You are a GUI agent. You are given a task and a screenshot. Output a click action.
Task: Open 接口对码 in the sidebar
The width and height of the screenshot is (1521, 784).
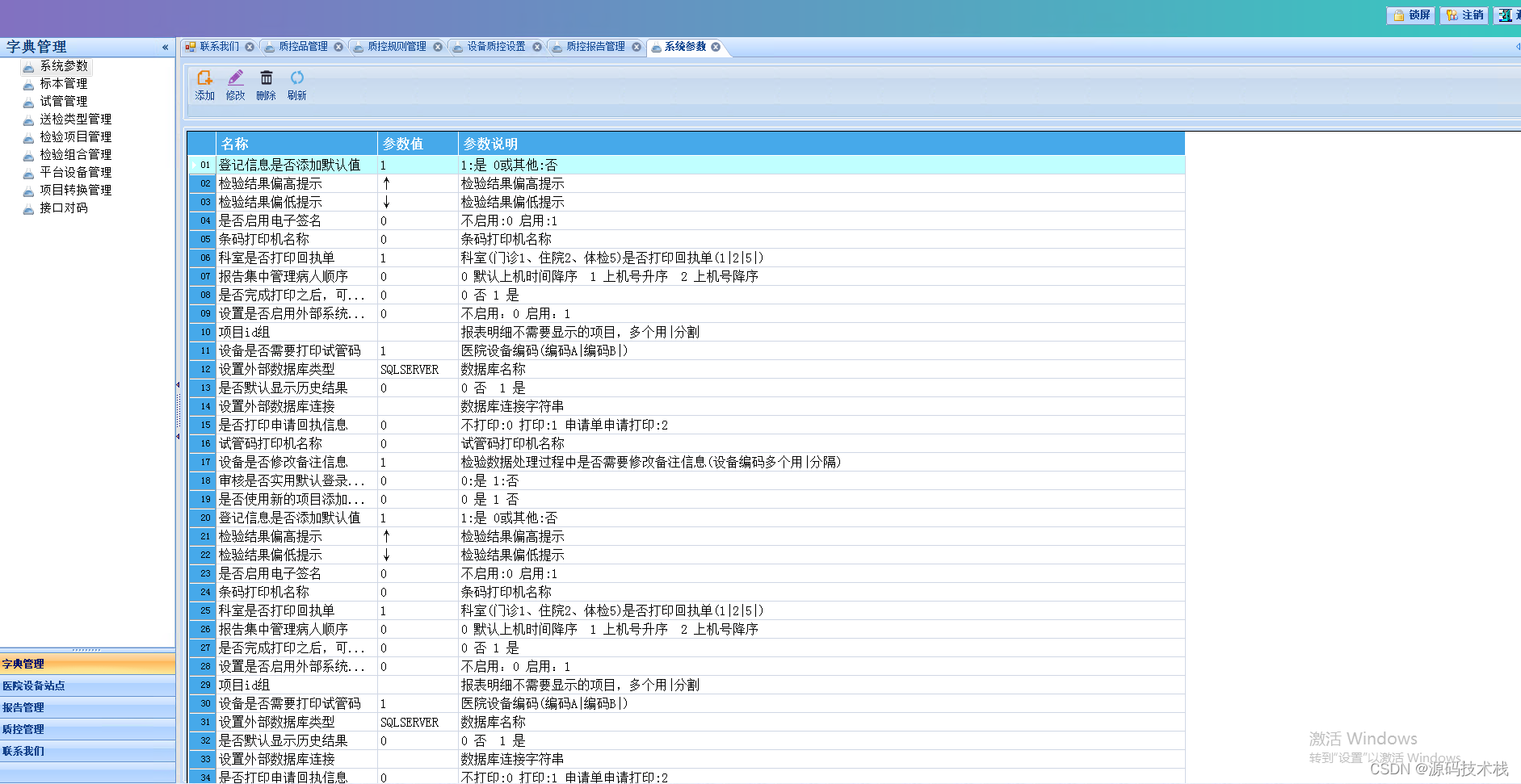pos(64,208)
